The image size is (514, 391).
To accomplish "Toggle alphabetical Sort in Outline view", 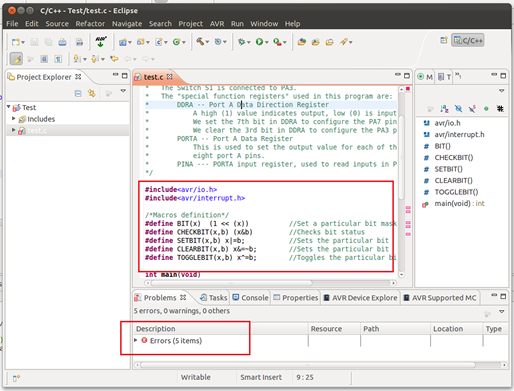I will coord(444,108).
